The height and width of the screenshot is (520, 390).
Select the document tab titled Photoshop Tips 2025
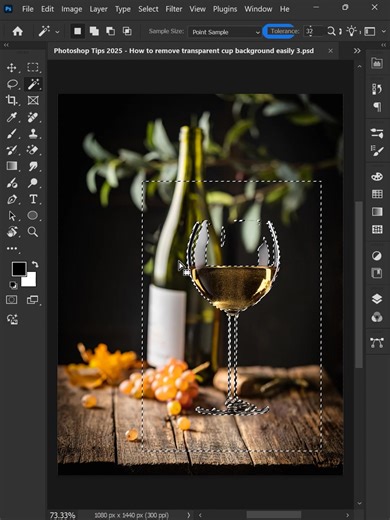[x=184, y=51]
